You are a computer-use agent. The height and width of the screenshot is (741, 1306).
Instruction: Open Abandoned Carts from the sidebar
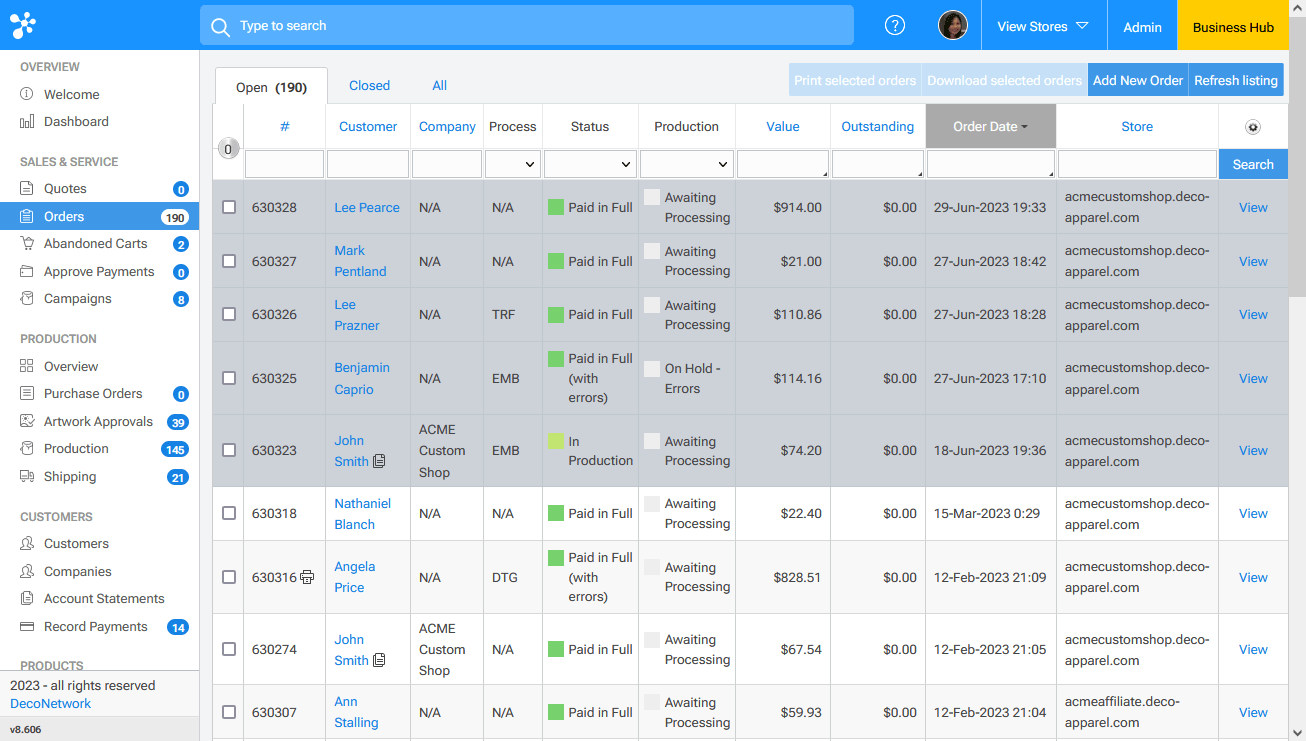89,243
